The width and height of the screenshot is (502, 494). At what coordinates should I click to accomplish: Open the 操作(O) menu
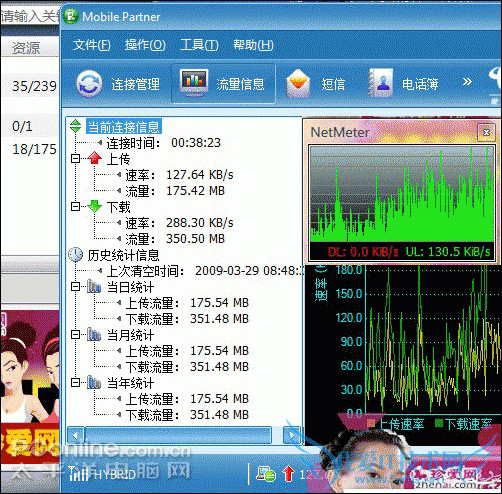145,45
